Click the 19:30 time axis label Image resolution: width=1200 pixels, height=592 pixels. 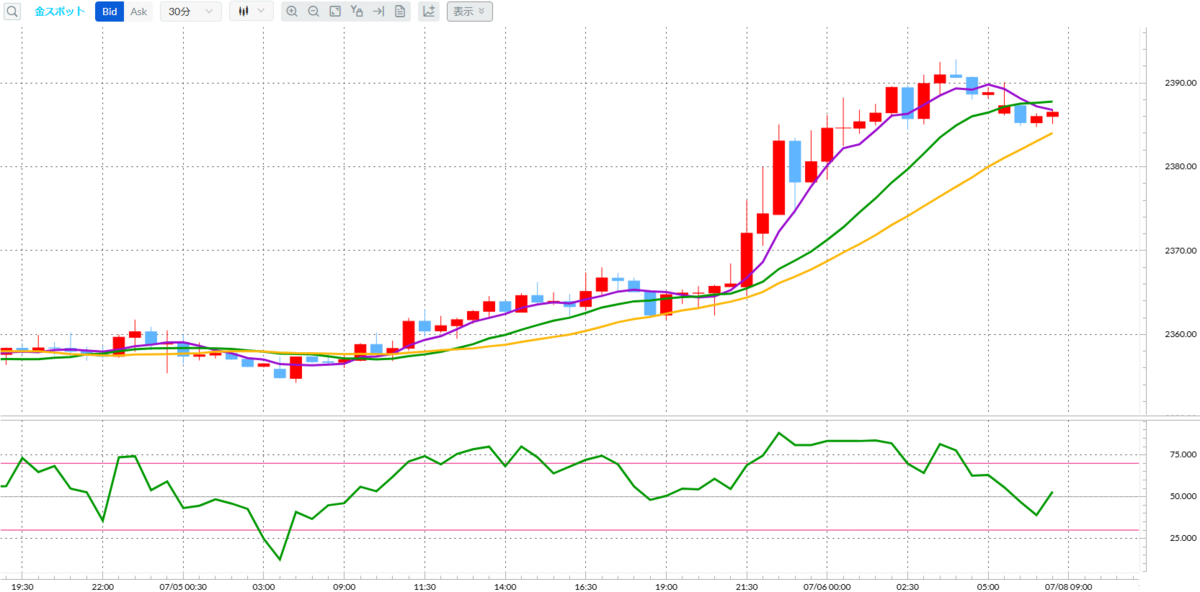21,587
